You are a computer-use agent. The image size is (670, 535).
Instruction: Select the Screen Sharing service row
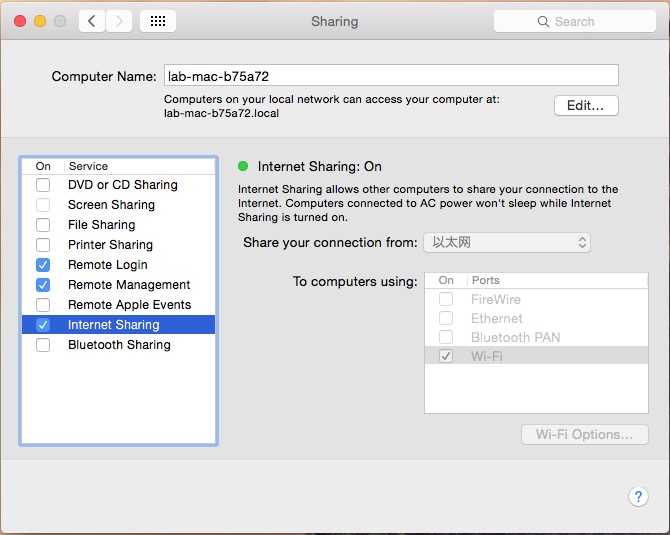[x=118, y=205]
